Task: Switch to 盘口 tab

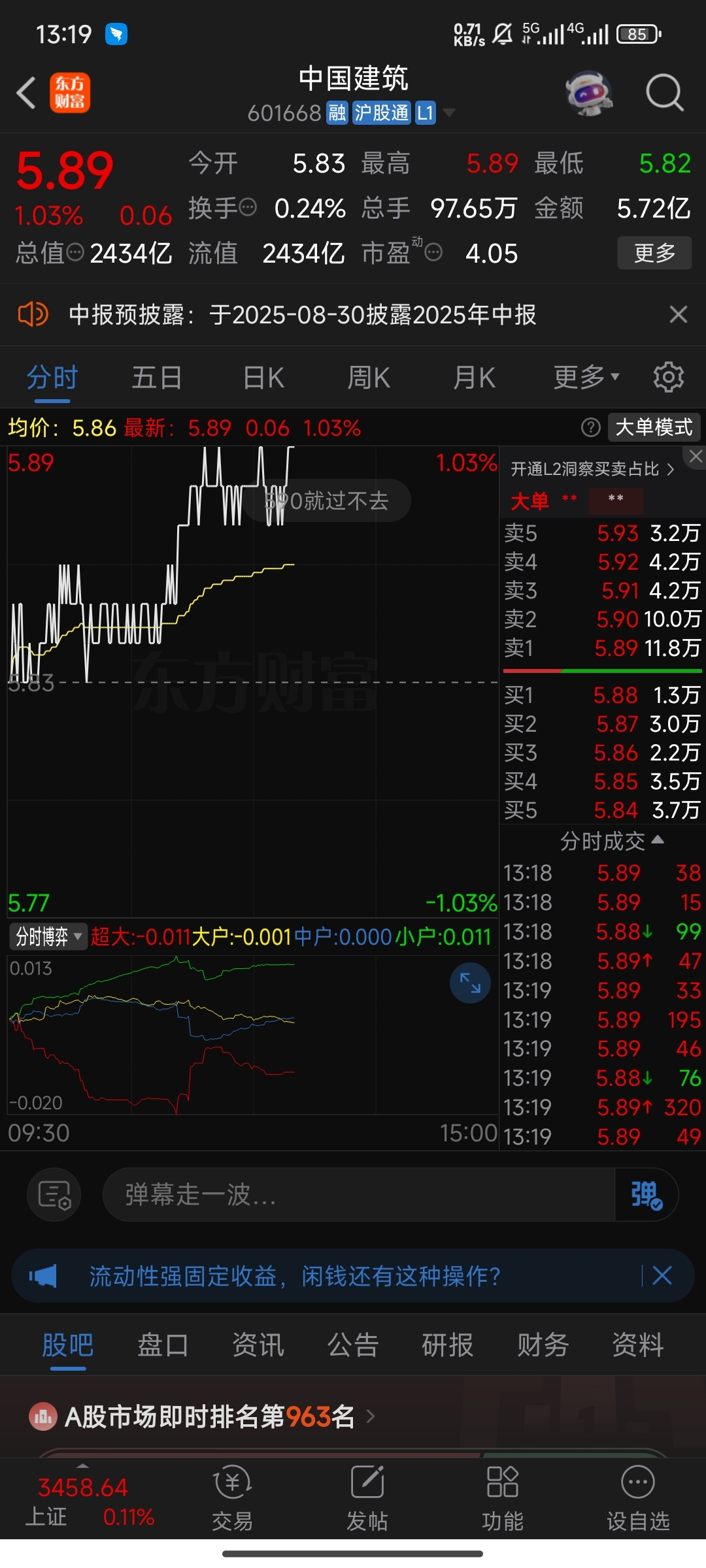Action: pos(163,1345)
